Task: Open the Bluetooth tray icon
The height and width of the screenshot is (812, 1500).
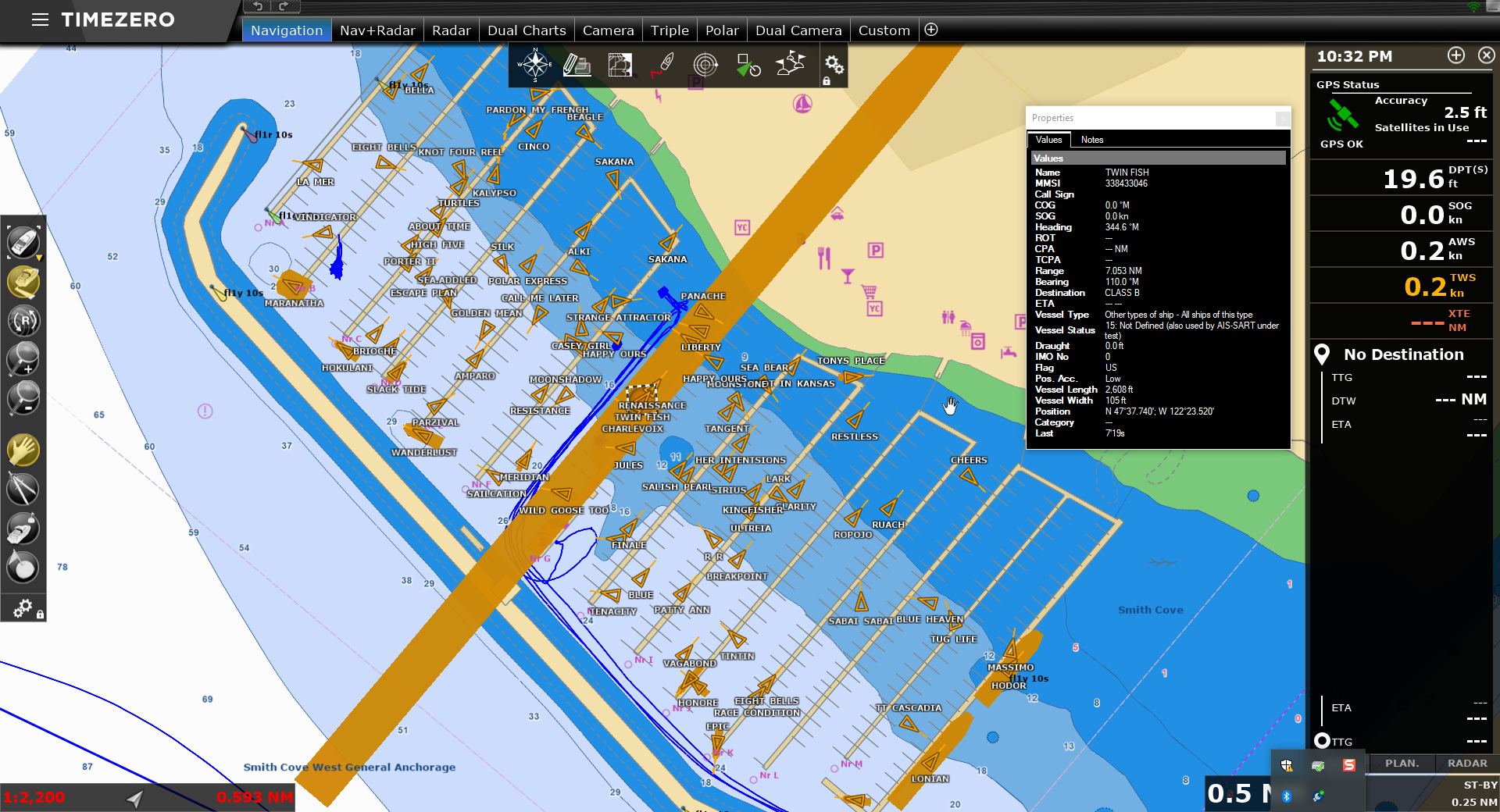Action: (x=1287, y=796)
